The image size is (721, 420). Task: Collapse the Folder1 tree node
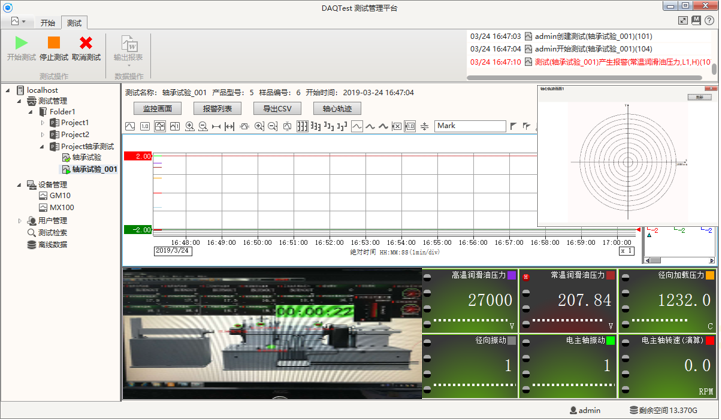pyautogui.click(x=31, y=112)
